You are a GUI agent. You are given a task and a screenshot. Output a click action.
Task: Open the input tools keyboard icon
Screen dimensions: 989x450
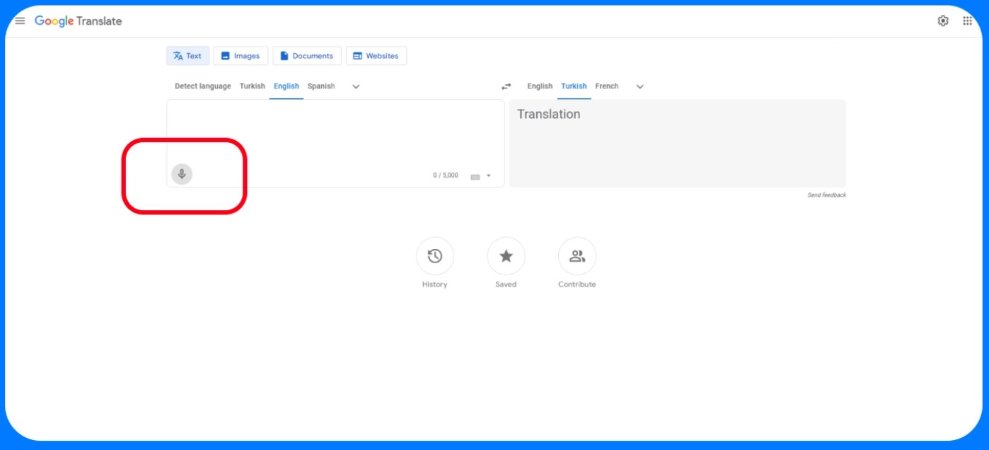475,177
